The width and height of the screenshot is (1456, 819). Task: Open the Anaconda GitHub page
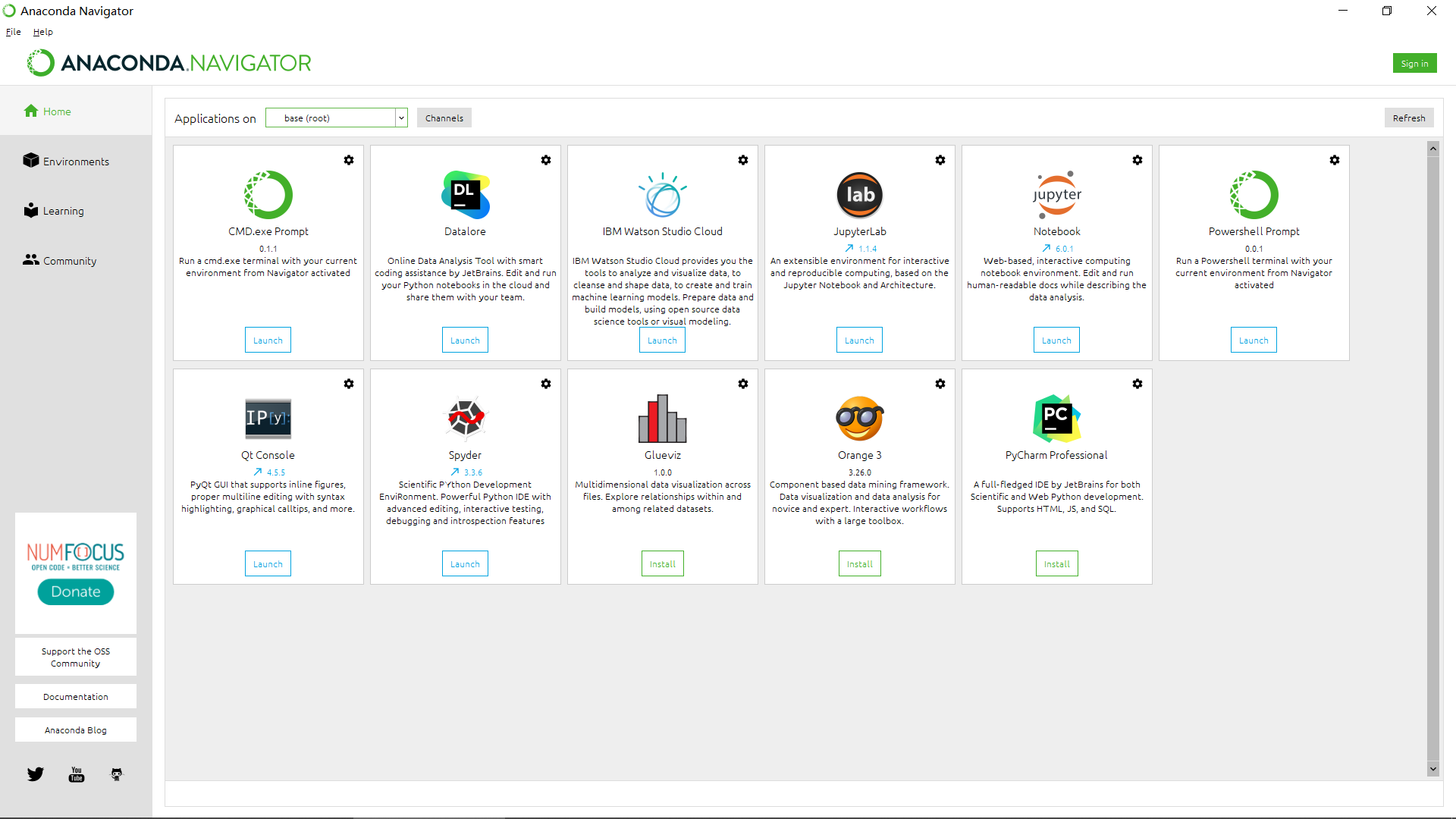[x=117, y=774]
